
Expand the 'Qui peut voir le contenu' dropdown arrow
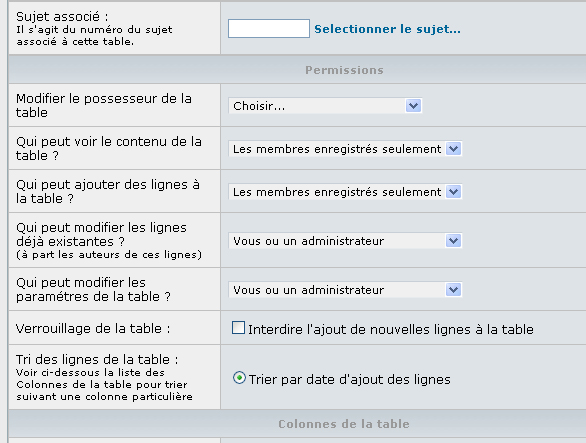[x=453, y=149]
